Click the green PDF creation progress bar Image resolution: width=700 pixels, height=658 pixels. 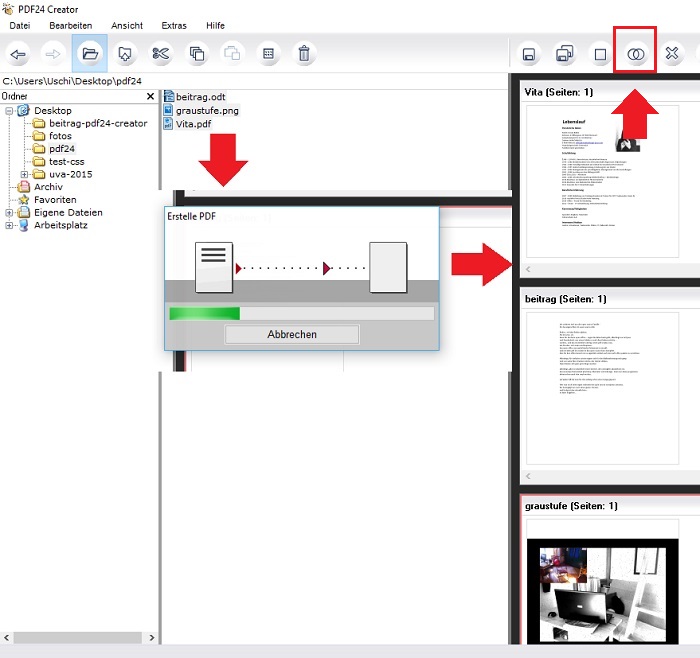coord(302,313)
